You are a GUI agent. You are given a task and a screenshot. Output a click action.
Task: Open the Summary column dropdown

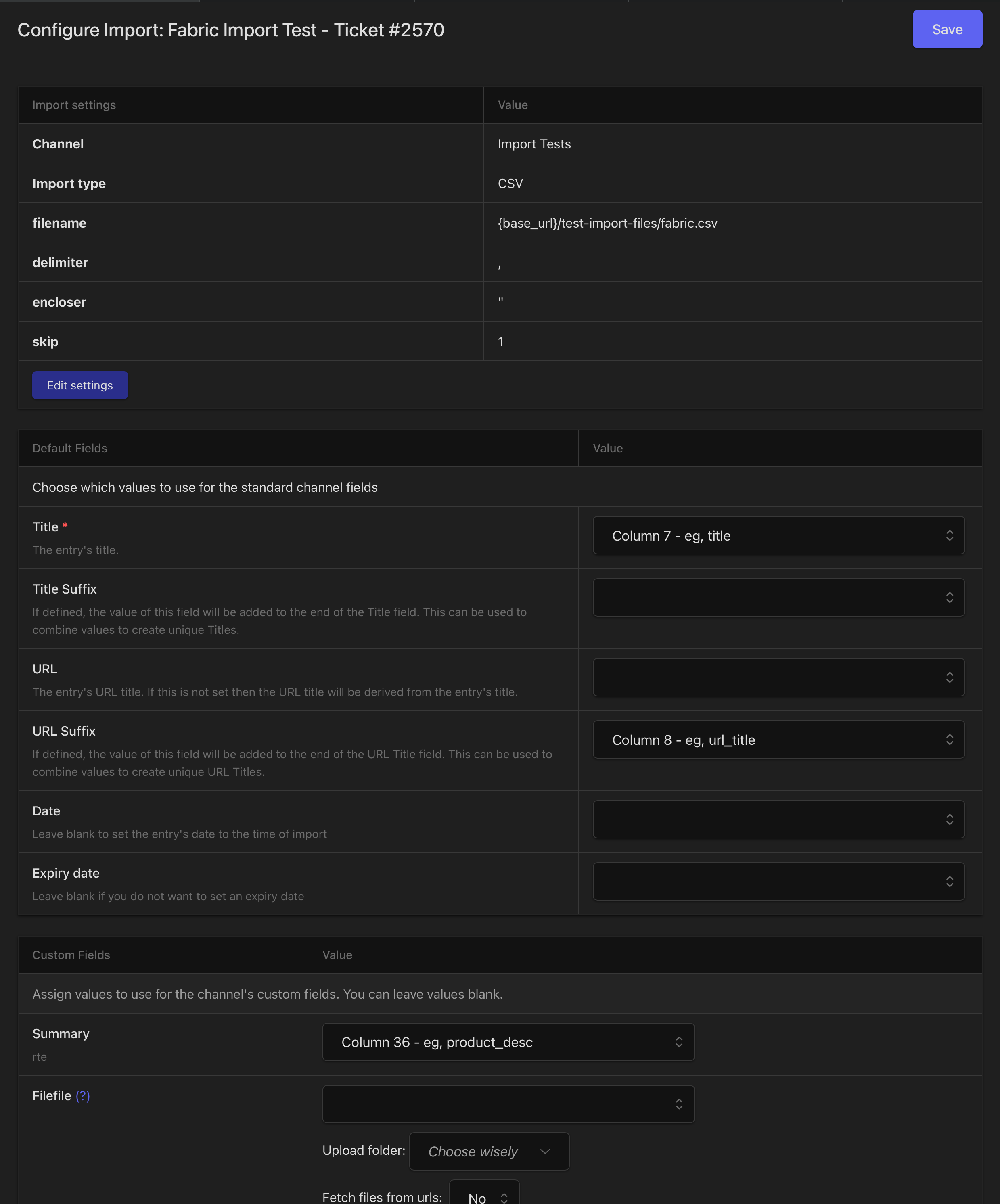pos(508,1042)
